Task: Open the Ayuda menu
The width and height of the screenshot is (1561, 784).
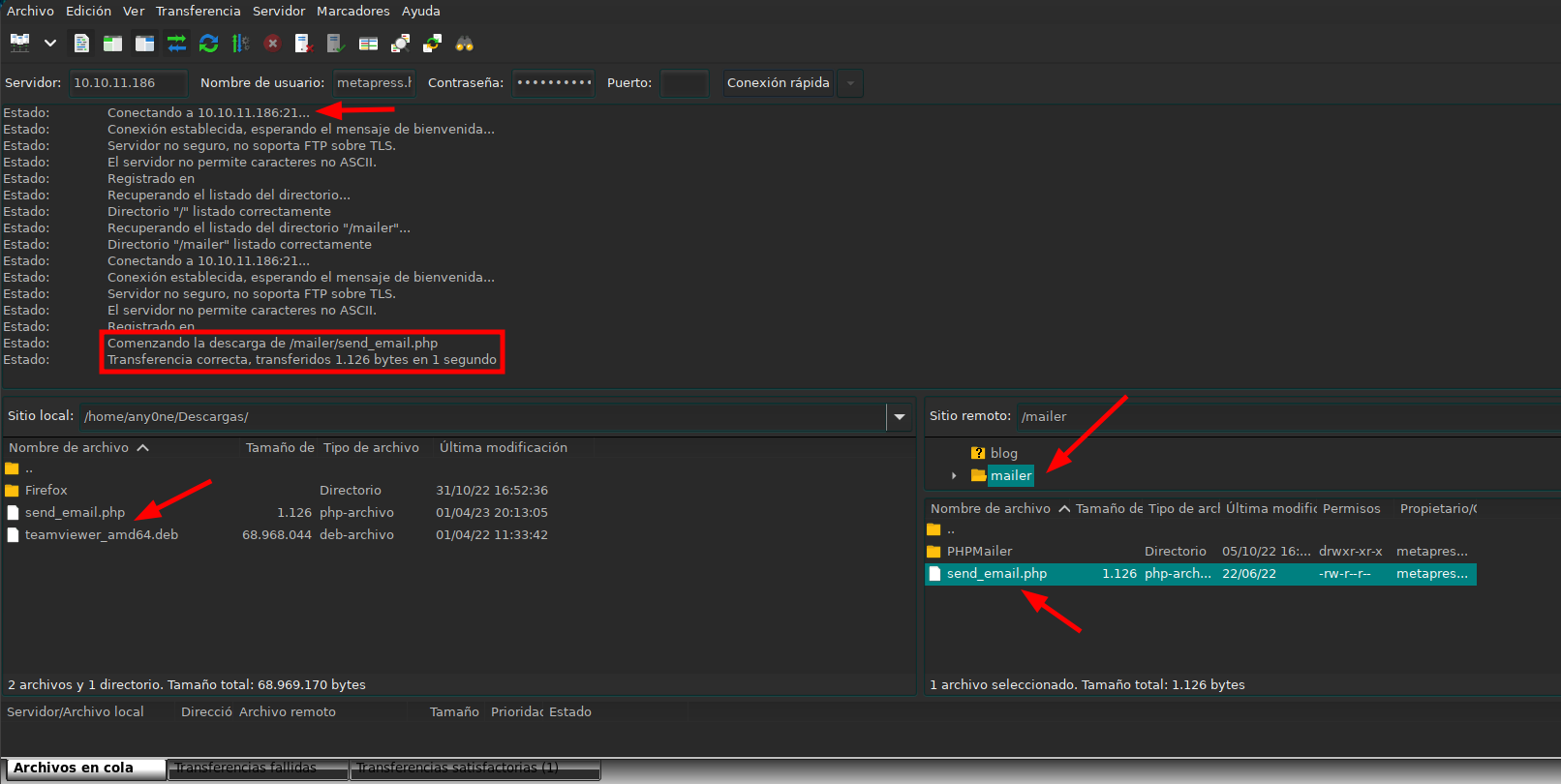Action: pyautogui.click(x=421, y=11)
